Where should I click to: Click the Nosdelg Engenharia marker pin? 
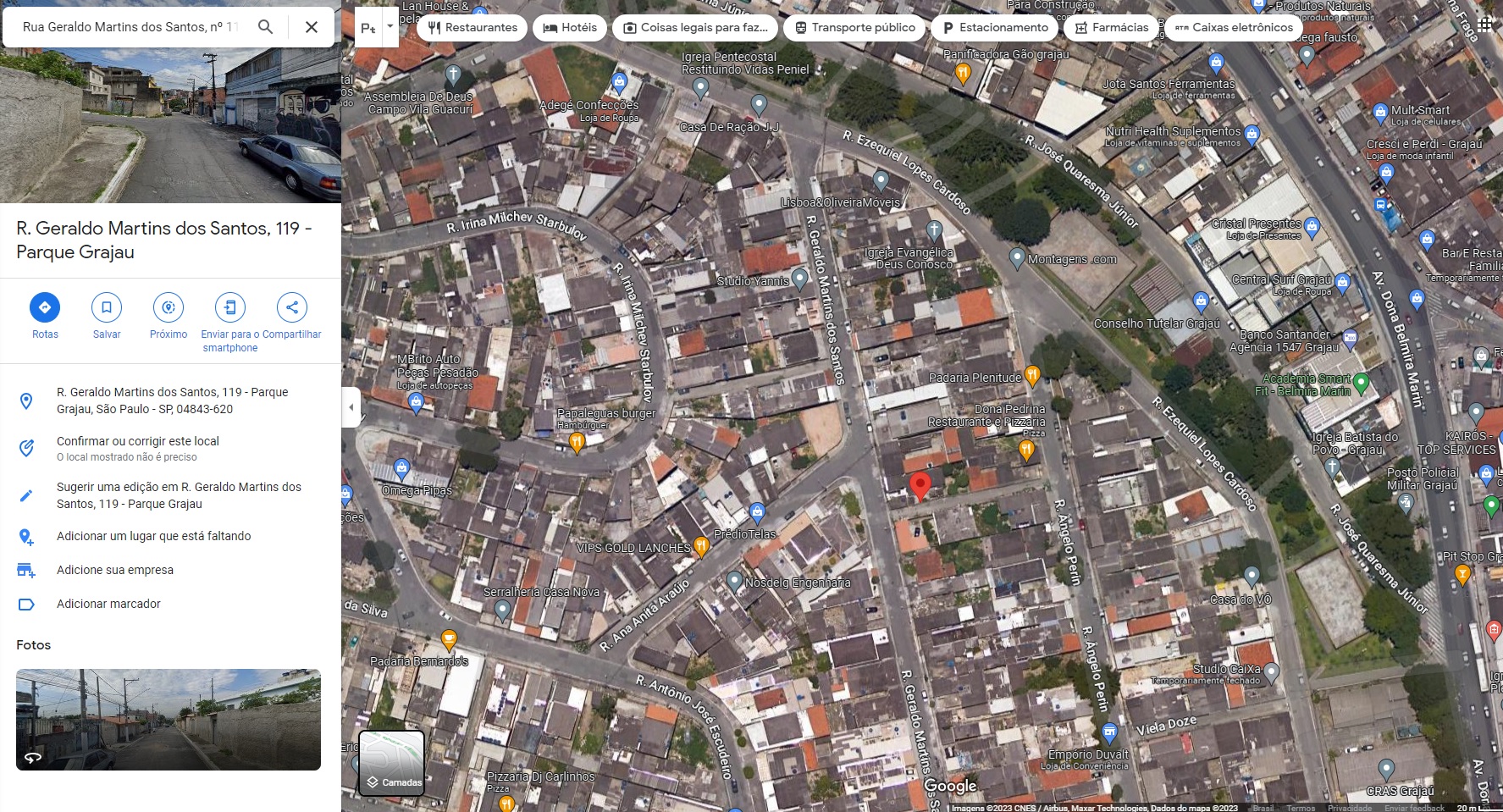(x=734, y=582)
